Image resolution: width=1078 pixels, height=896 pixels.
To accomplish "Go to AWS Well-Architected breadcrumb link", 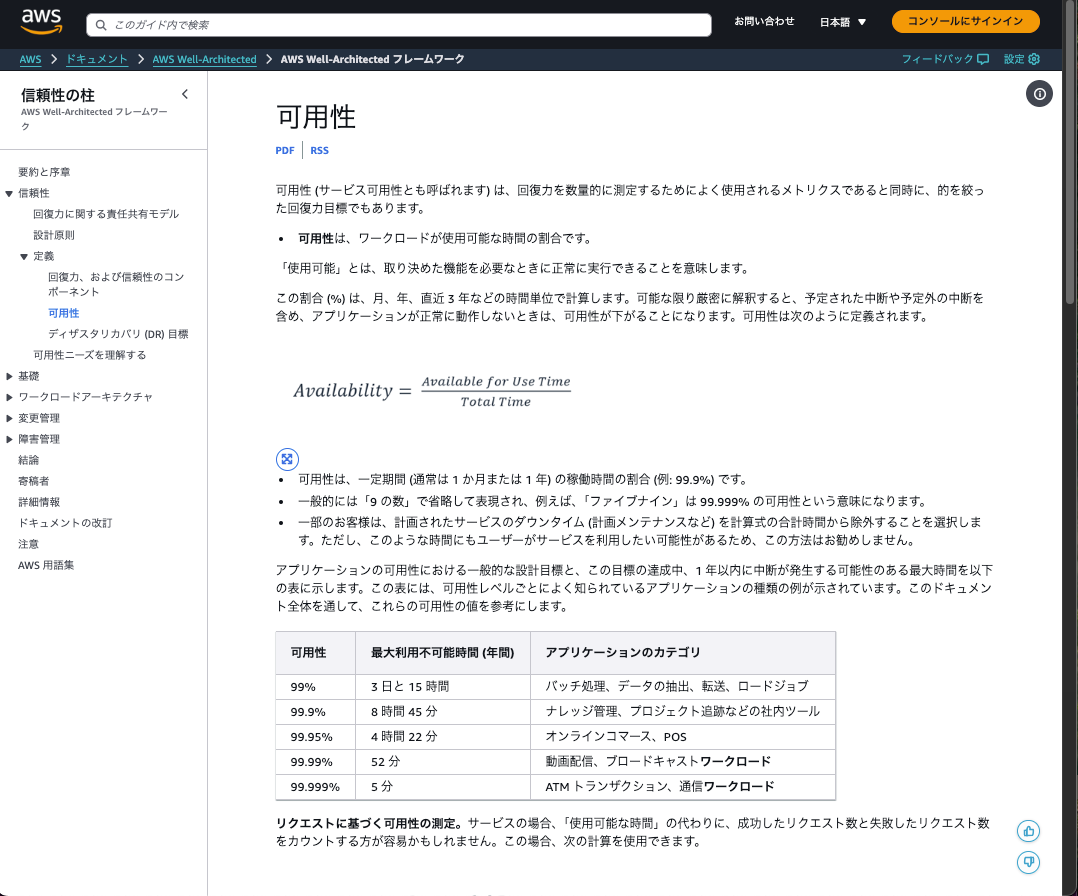I will [204, 59].
